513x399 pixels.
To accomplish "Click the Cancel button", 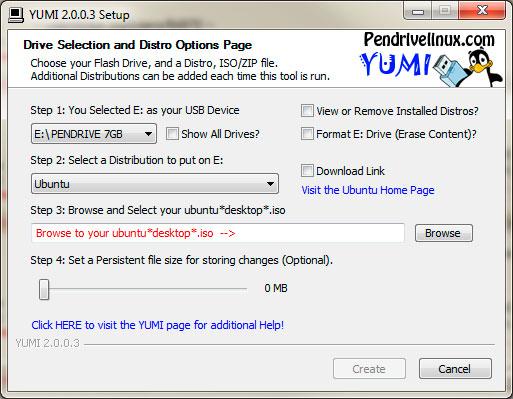I will (455, 369).
